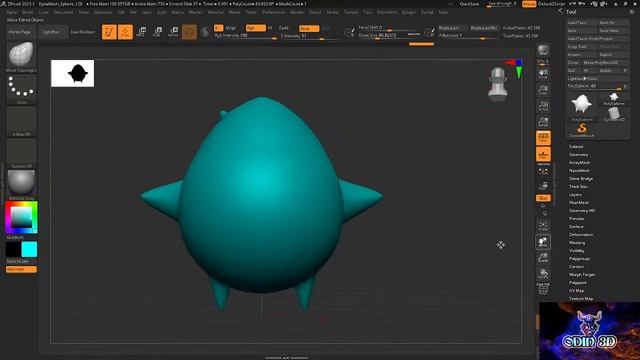Image resolution: width=640 pixels, height=360 pixels.
Task: Toggle the Perspective button in right shelf
Action: point(543,138)
